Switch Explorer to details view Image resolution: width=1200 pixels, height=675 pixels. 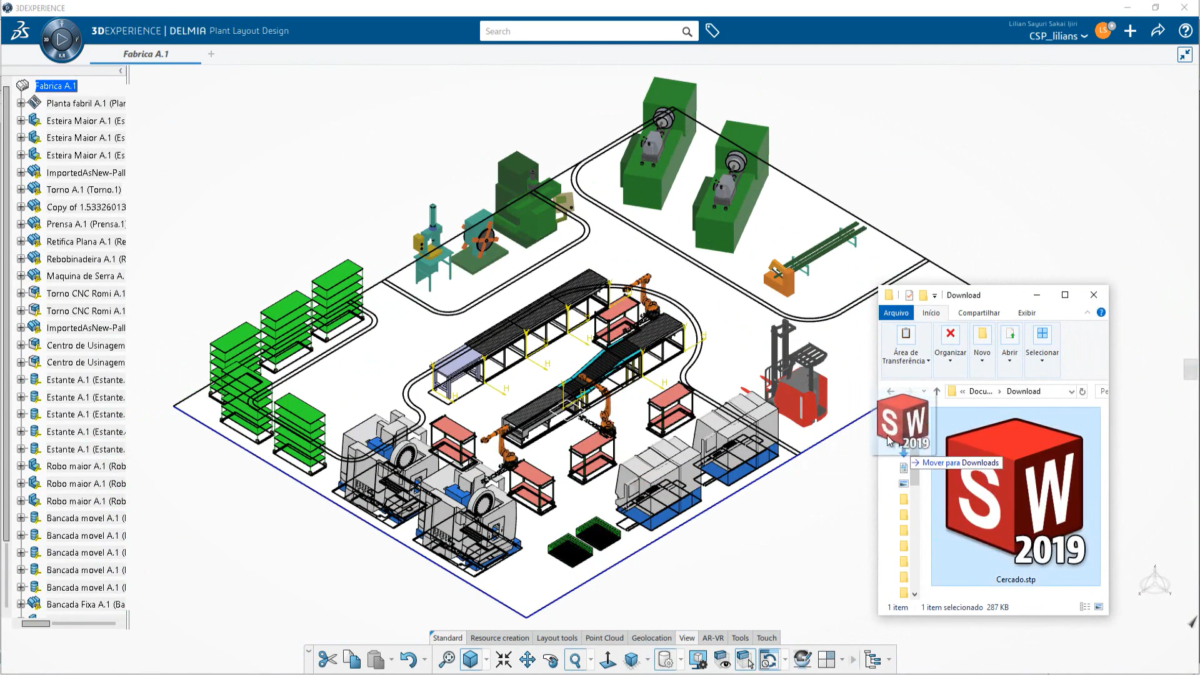[1085, 606]
